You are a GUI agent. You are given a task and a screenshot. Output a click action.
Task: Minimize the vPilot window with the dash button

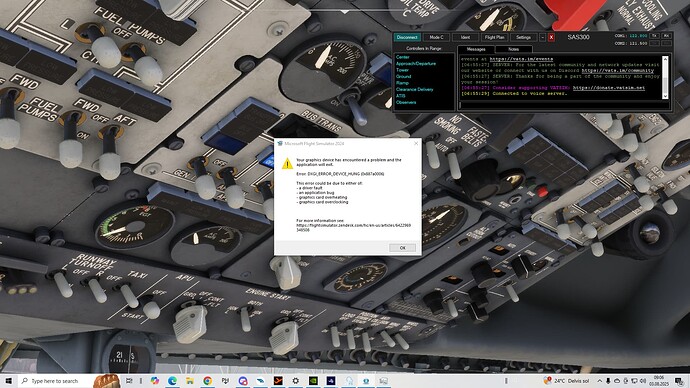coord(542,37)
